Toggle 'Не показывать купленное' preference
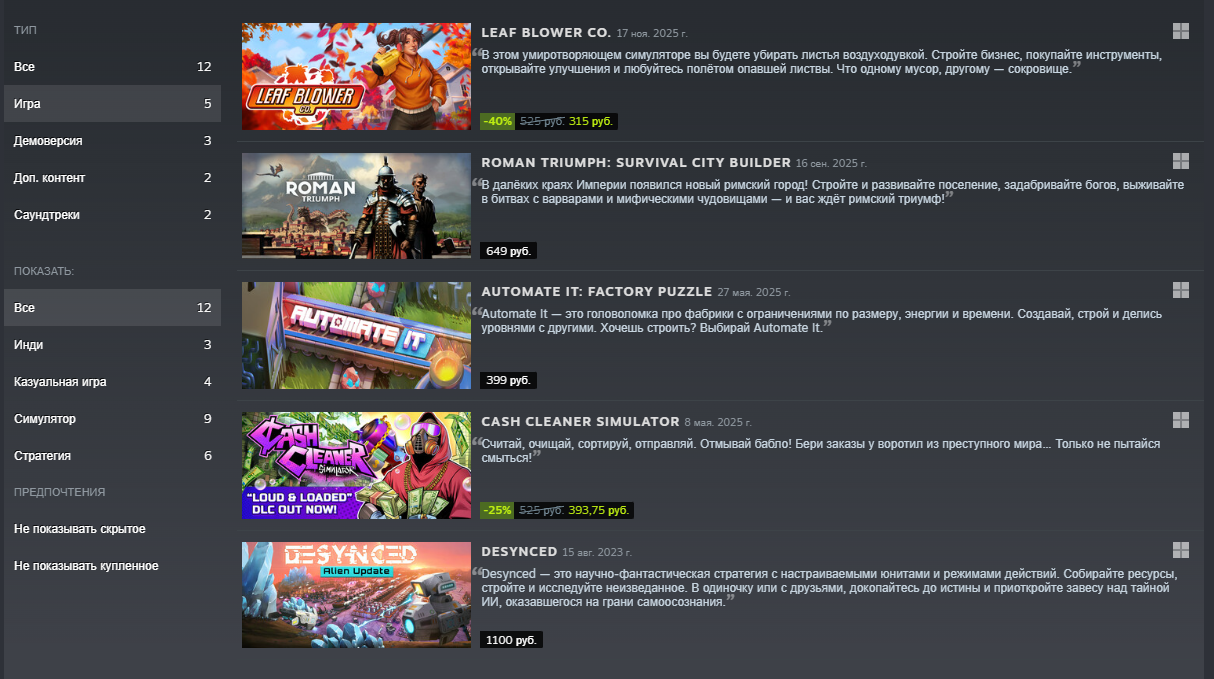Image resolution: width=1214 pixels, height=679 pixels. coord(86,565)
